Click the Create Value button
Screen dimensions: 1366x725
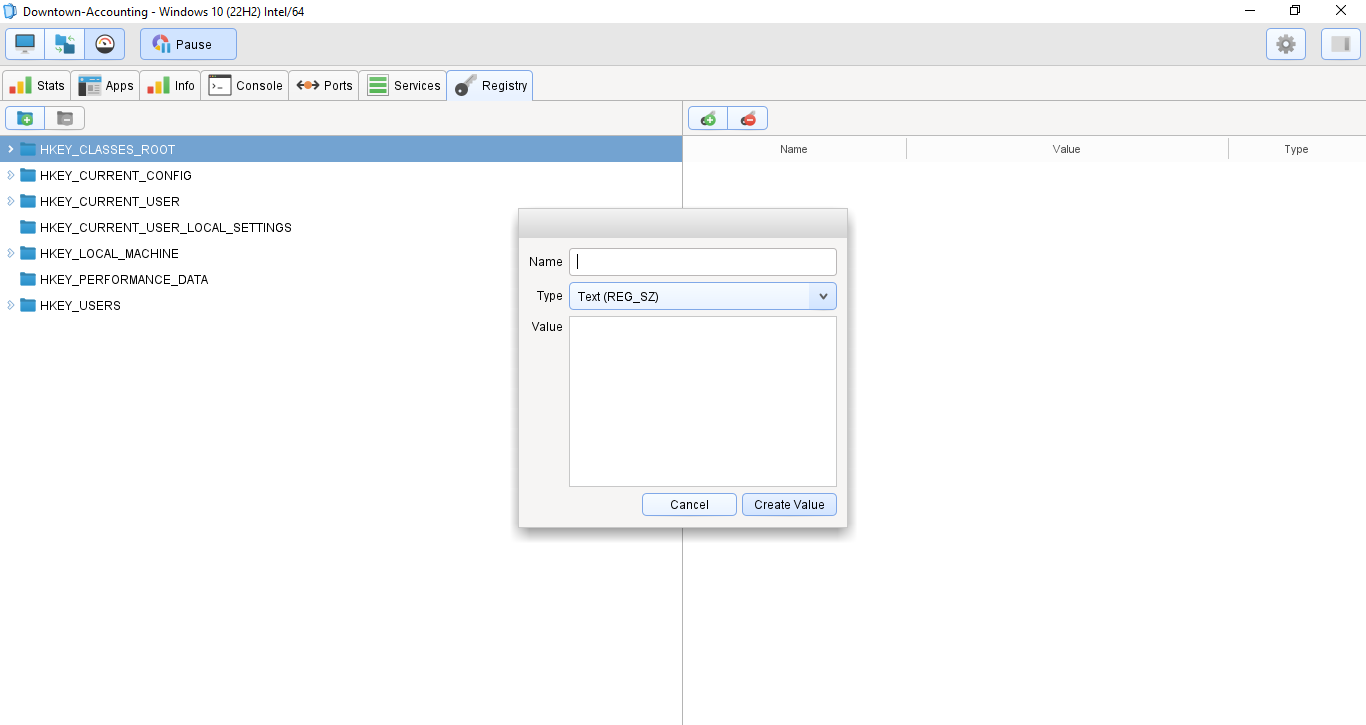click(789, 504)
